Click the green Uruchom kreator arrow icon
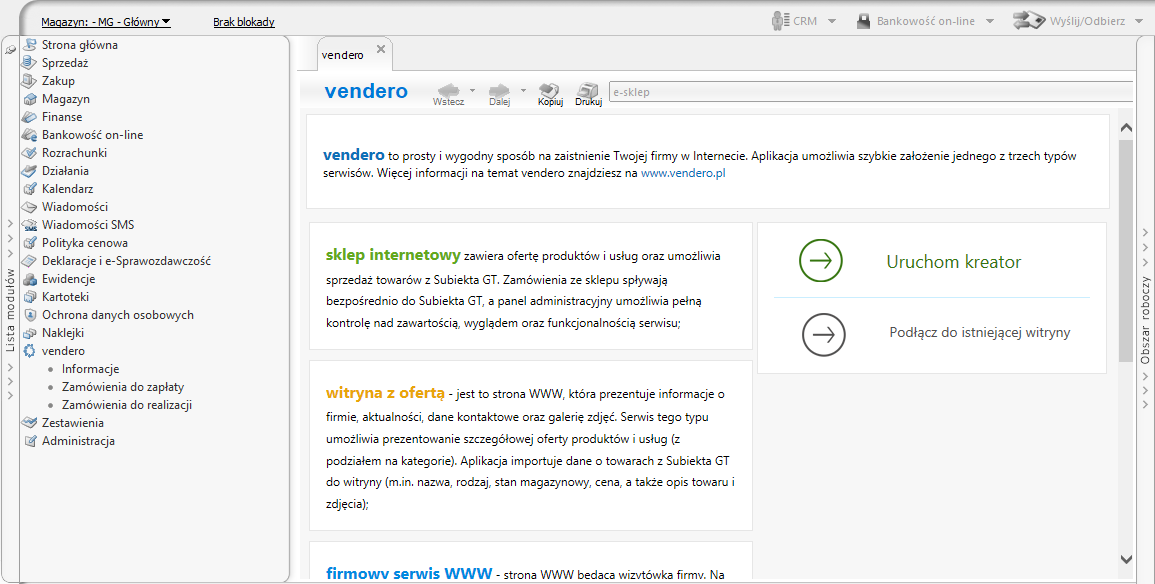Image resolution: width=1155 pixels, height=584 pixels. (x=821, y=261)
